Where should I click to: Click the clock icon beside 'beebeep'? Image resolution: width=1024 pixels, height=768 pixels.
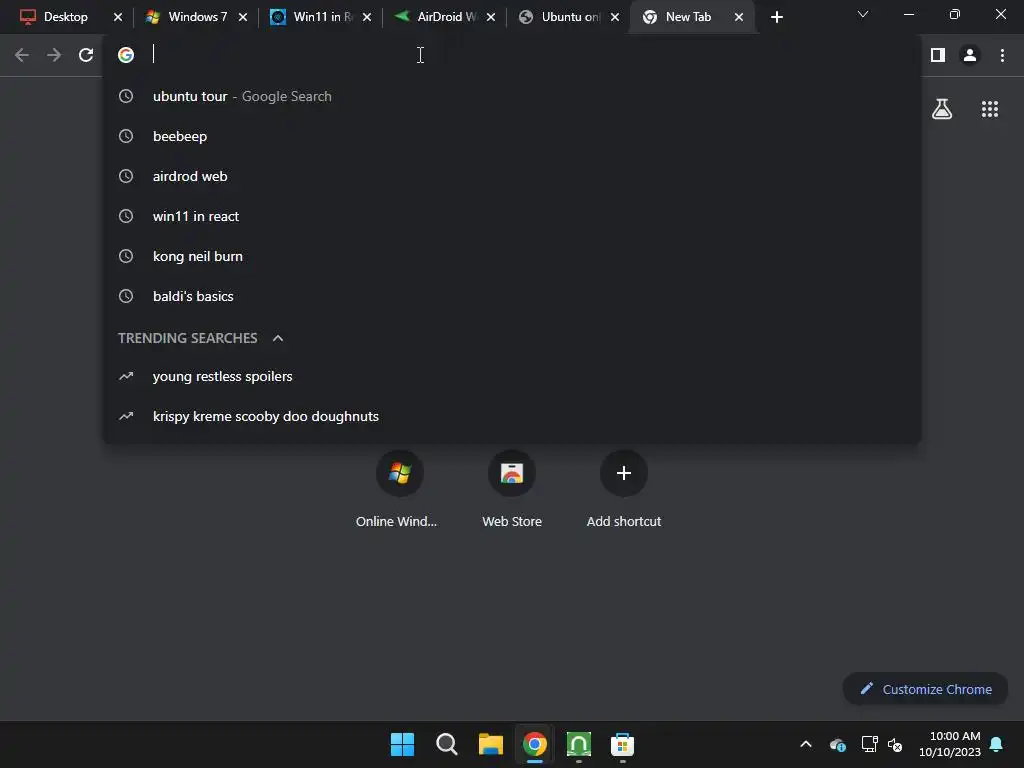point(126,136)
